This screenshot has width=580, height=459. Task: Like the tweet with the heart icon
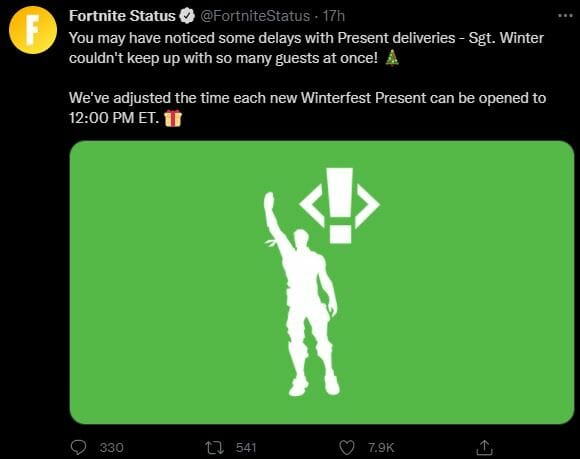point(347,448)
